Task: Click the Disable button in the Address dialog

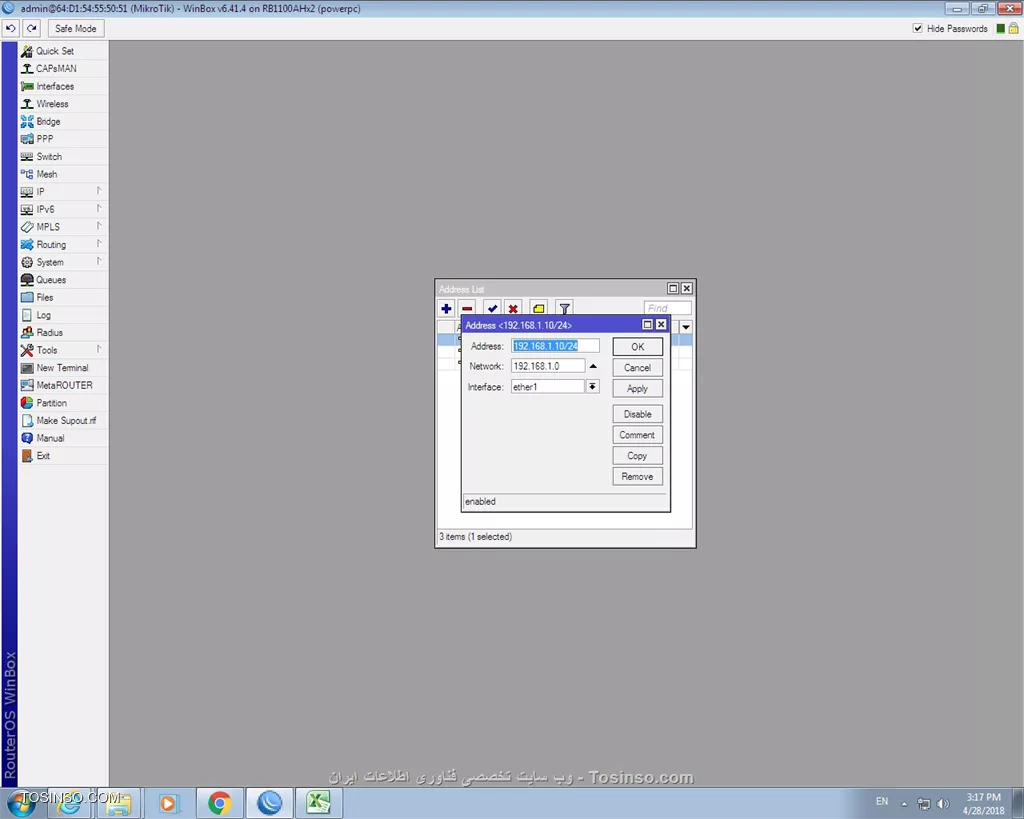Action: click(637, 414)
